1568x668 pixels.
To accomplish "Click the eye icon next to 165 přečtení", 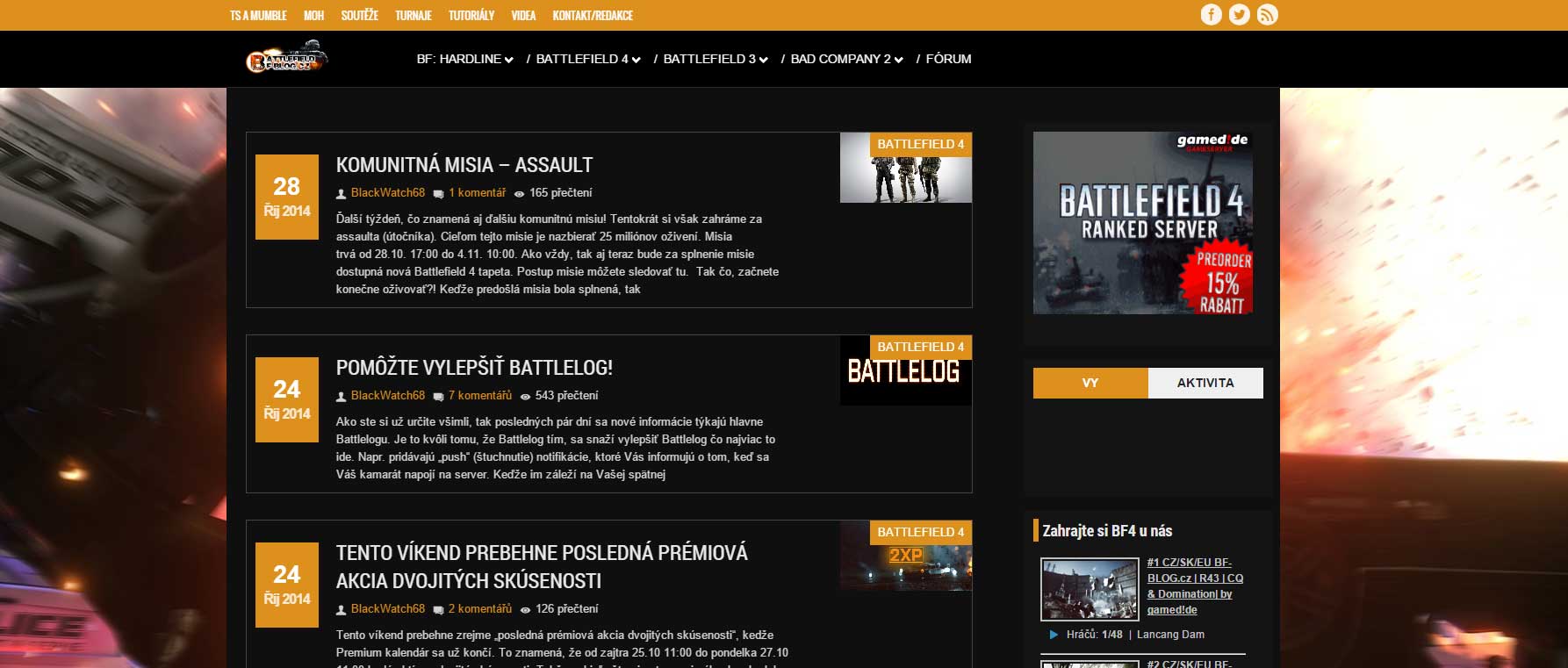I will tap(519, 193).
